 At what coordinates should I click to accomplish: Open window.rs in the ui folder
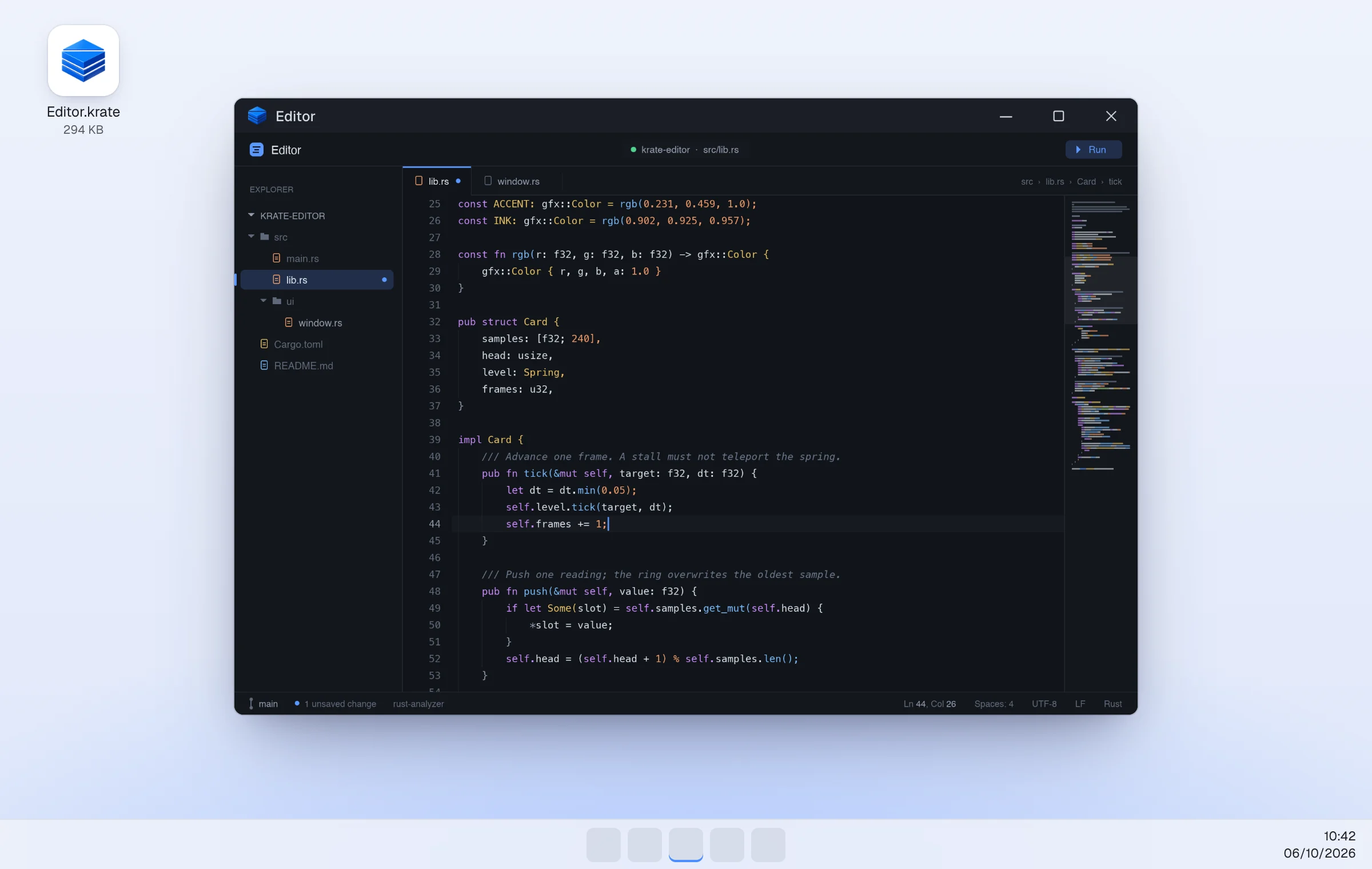coord(317,322)
